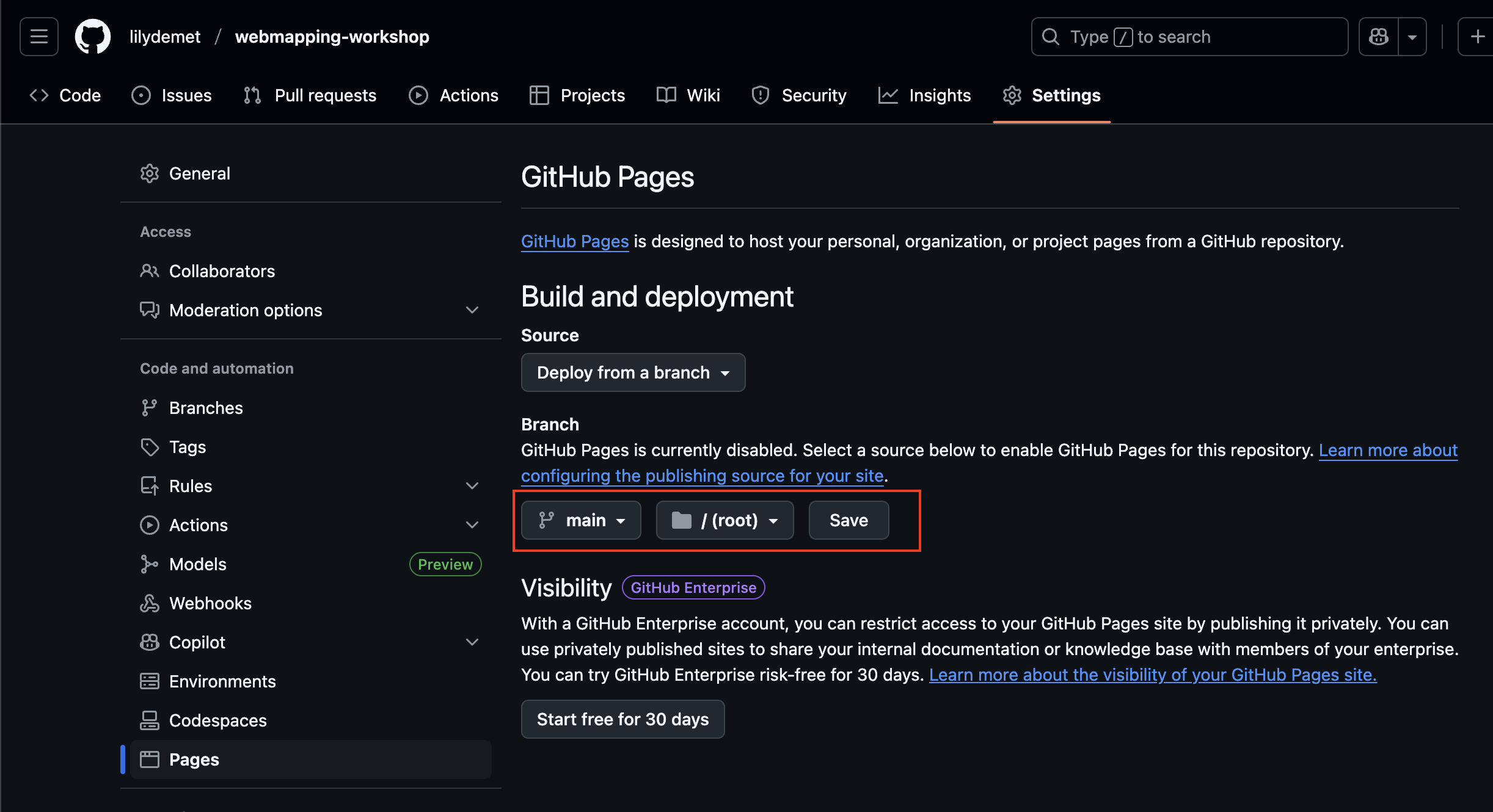Open Codespaces settings page
Screen dimensions: 1493x812
tap(311, 720)
